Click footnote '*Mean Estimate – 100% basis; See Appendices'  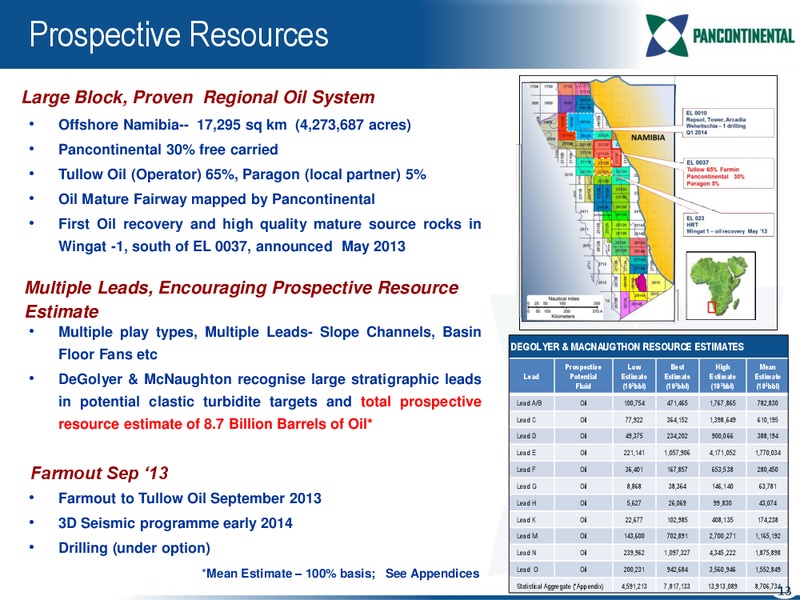(x=340, y=573)
